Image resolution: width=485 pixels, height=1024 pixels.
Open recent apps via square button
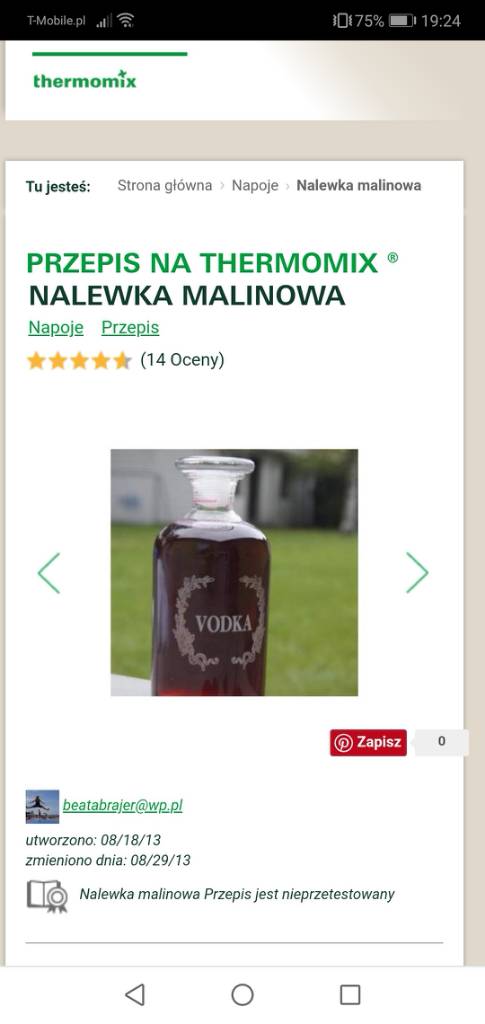point(350,995)
